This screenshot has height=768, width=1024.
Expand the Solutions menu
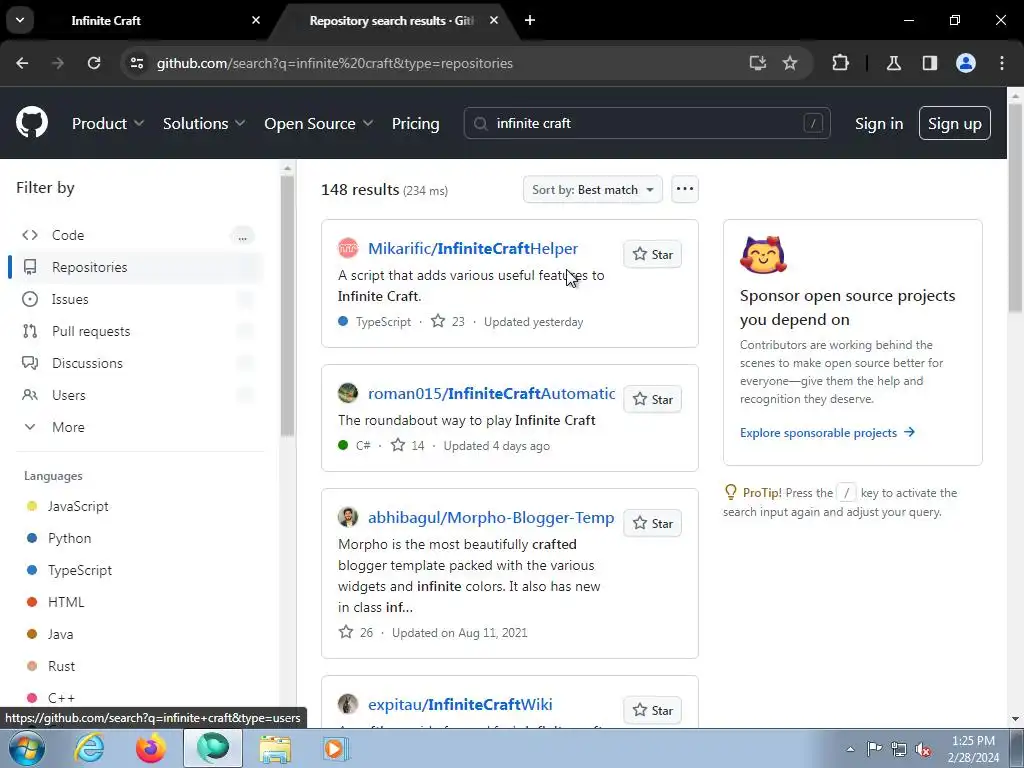pos(204,123)
